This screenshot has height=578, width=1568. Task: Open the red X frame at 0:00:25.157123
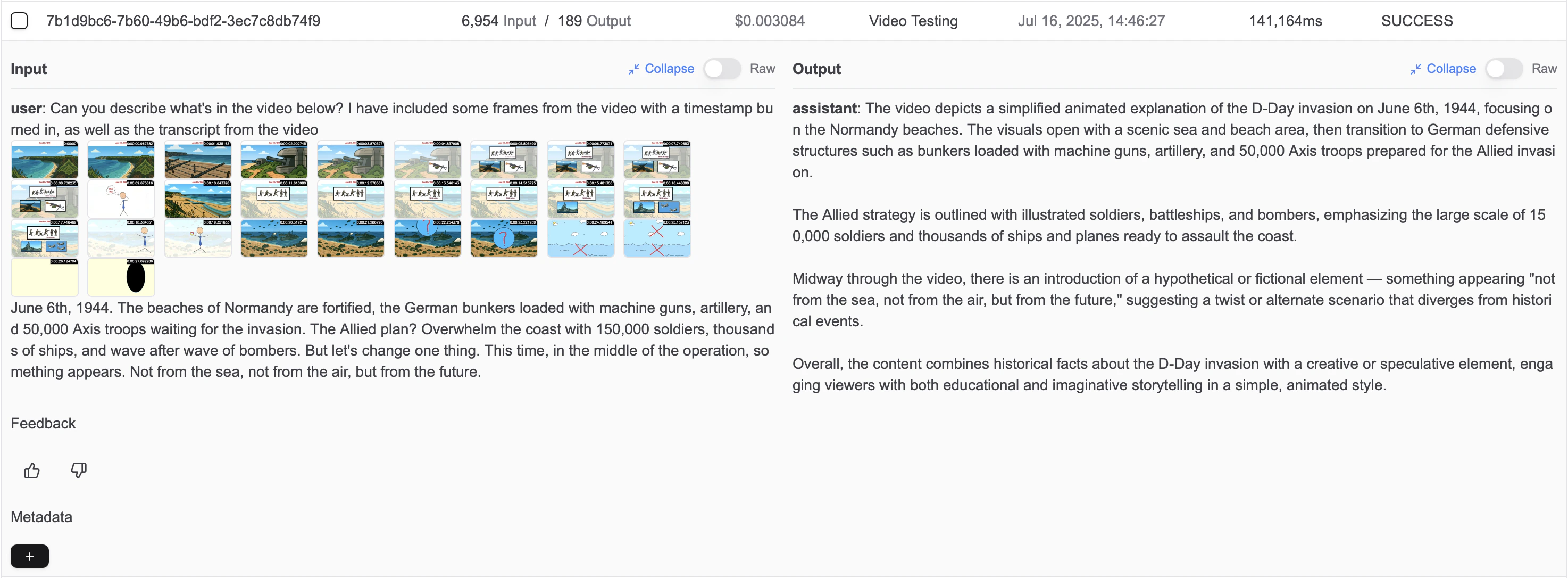point(657,238)
